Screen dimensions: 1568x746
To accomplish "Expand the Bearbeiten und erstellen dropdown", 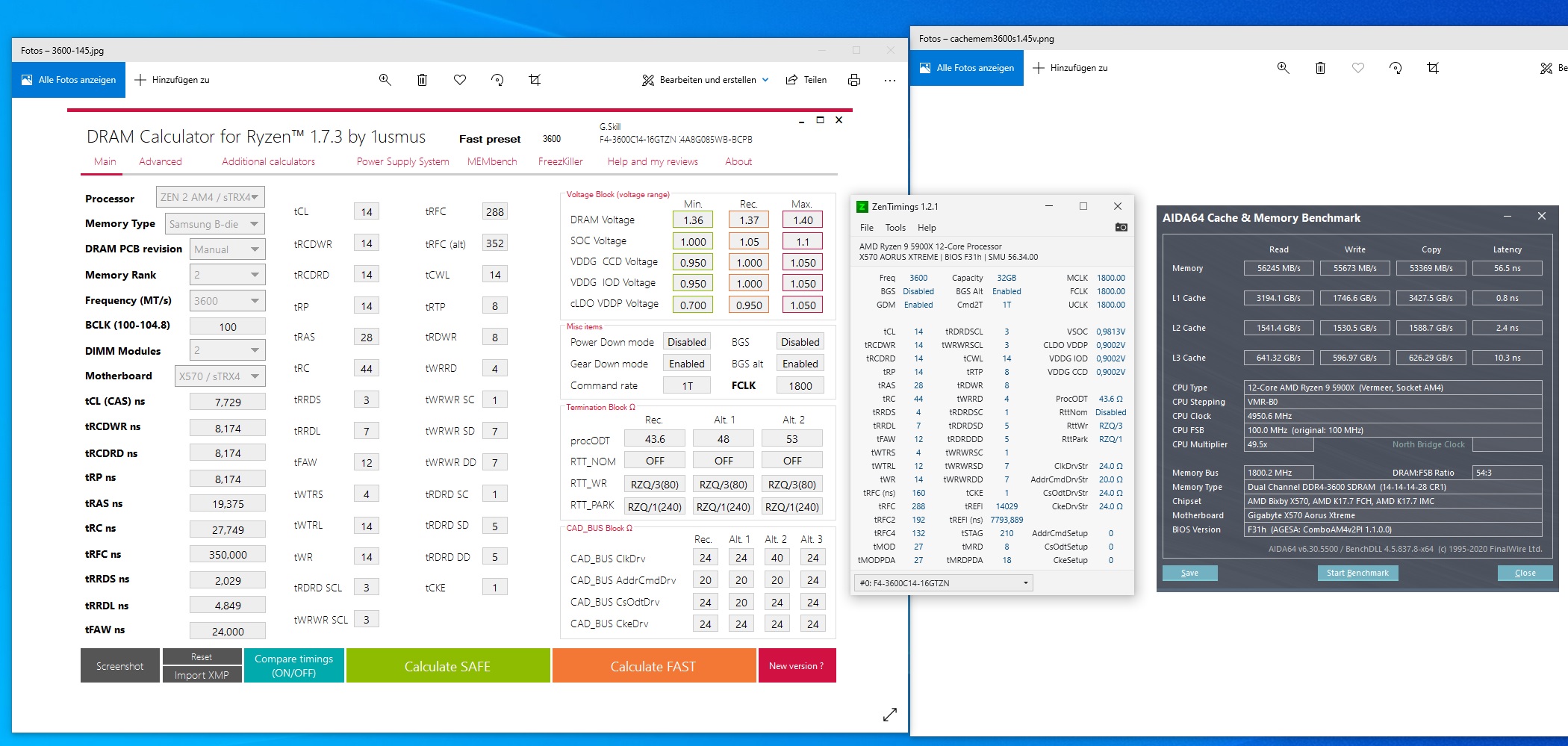I will click(x=706, y=80).
